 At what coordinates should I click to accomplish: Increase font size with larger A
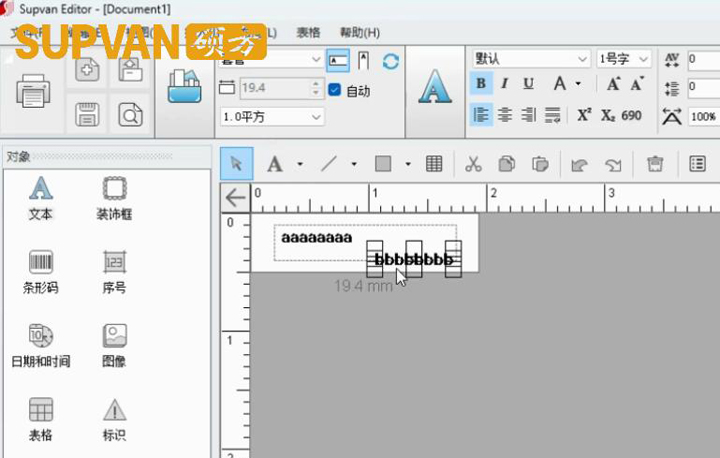click(613, 84)
